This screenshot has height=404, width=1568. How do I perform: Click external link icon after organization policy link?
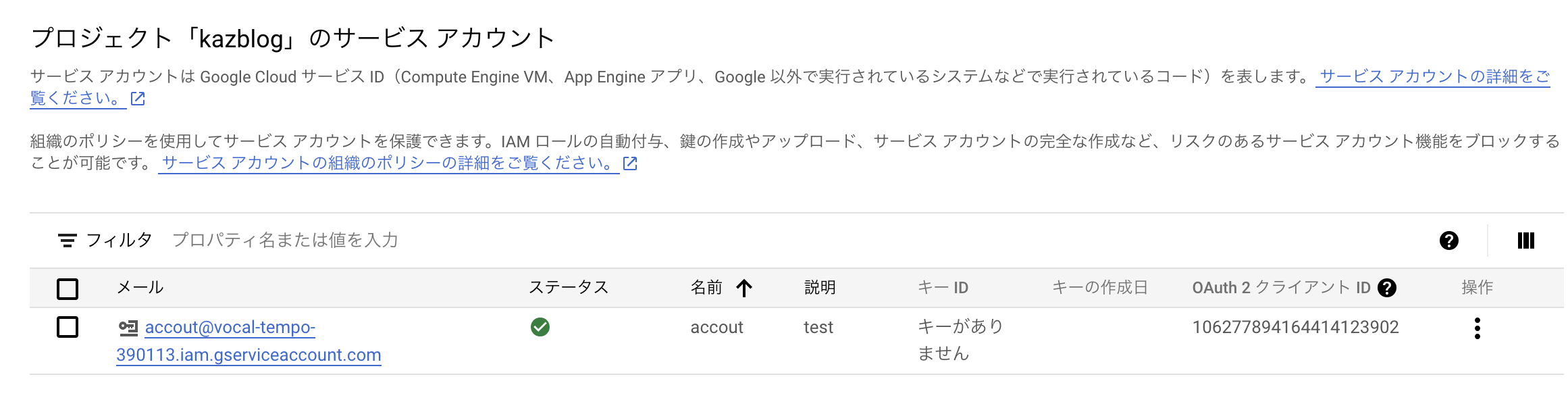click(630, 163)
